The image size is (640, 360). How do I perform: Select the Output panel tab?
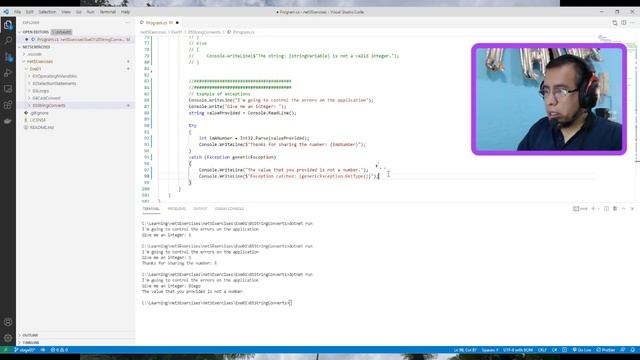200,209
